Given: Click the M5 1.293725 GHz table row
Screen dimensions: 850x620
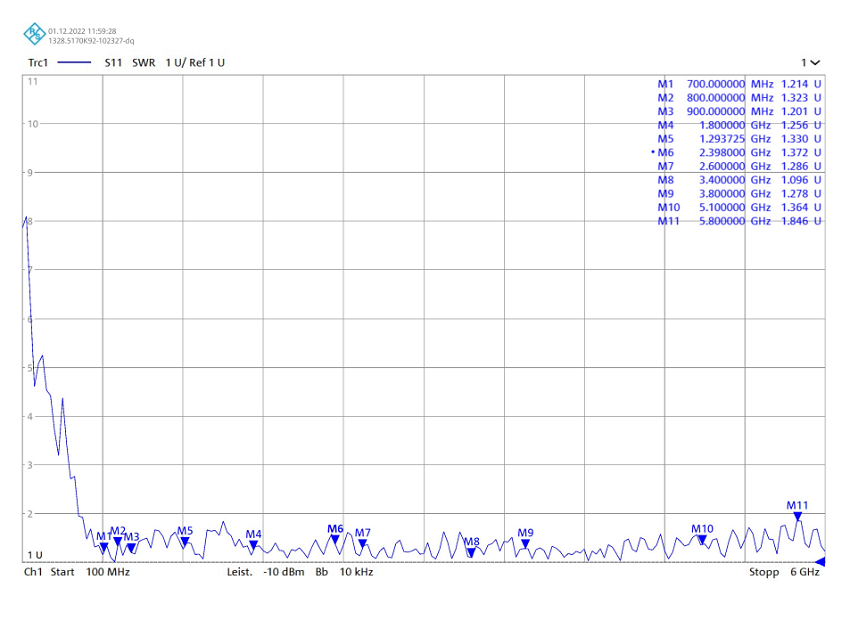Looking at the screenshot, I should 739,139.
